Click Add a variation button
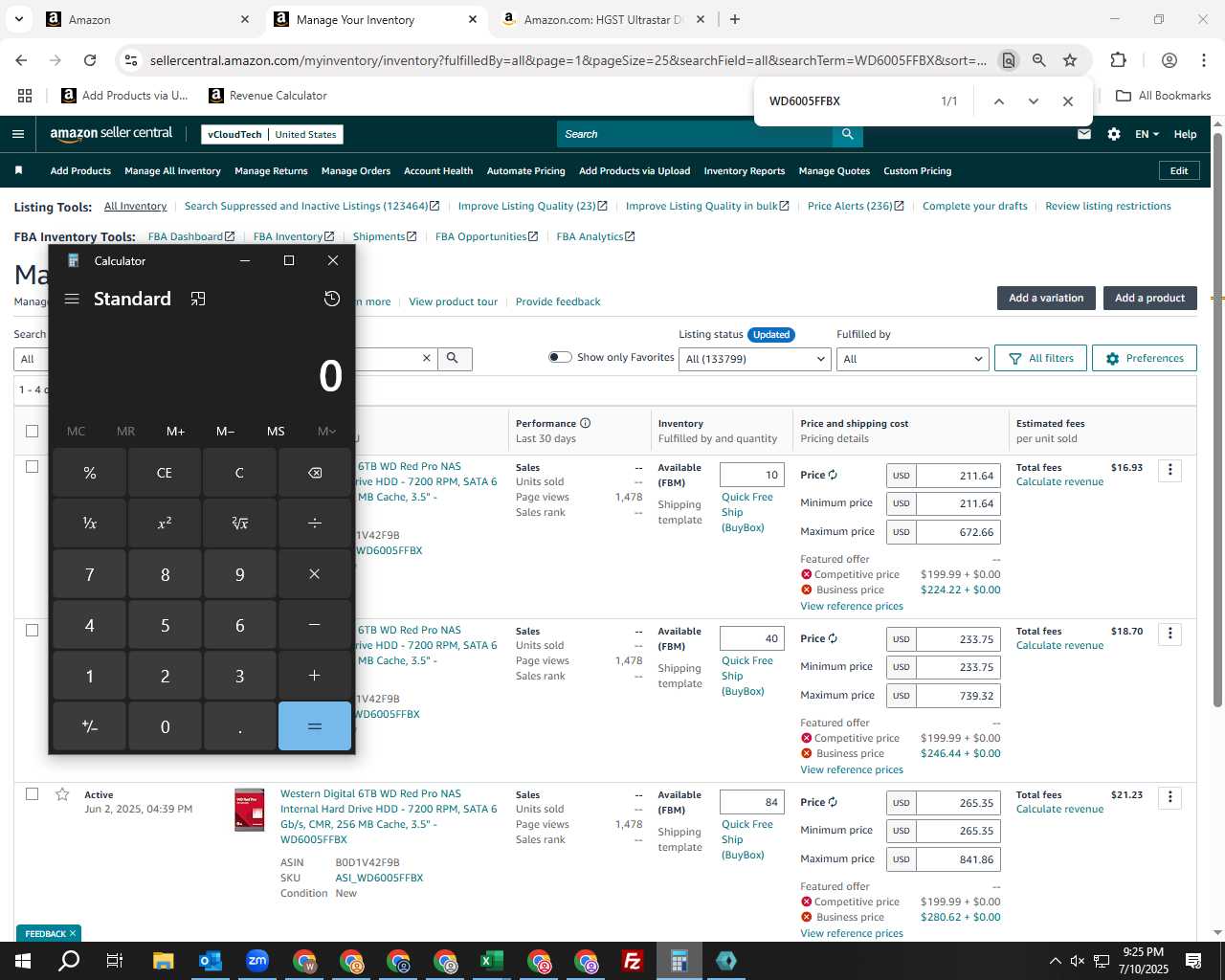 [x=1046, y=298]
